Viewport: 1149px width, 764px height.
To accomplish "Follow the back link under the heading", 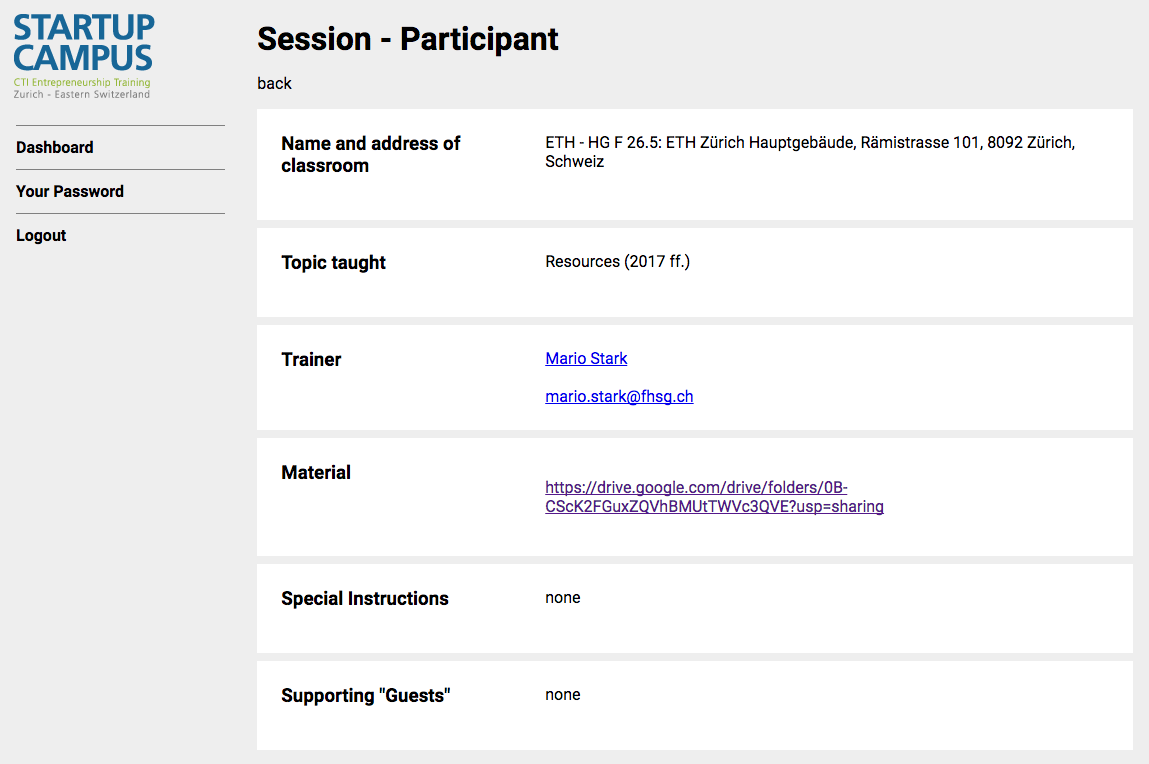I will click(274, 84).
